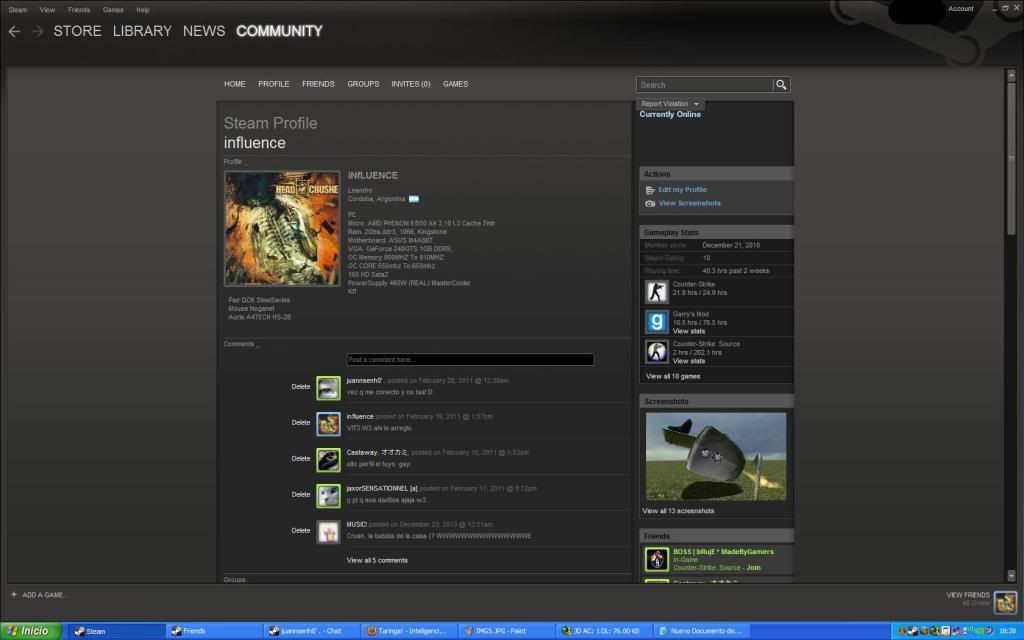This screenshot has width=1024, height=640.
Task: Open the Steam menu
Action: point(18,10)
